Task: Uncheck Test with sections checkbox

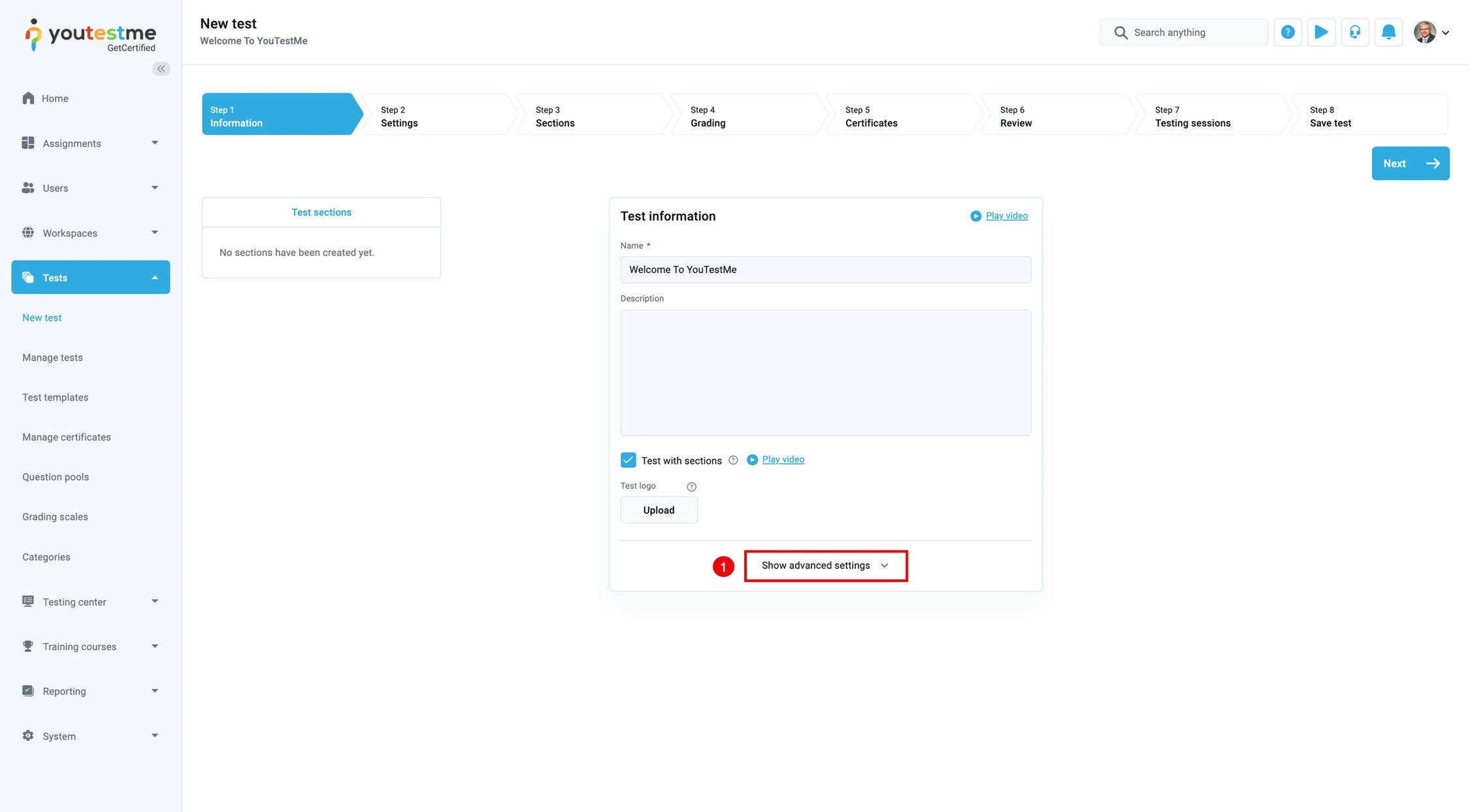Action: coord(628,460)
